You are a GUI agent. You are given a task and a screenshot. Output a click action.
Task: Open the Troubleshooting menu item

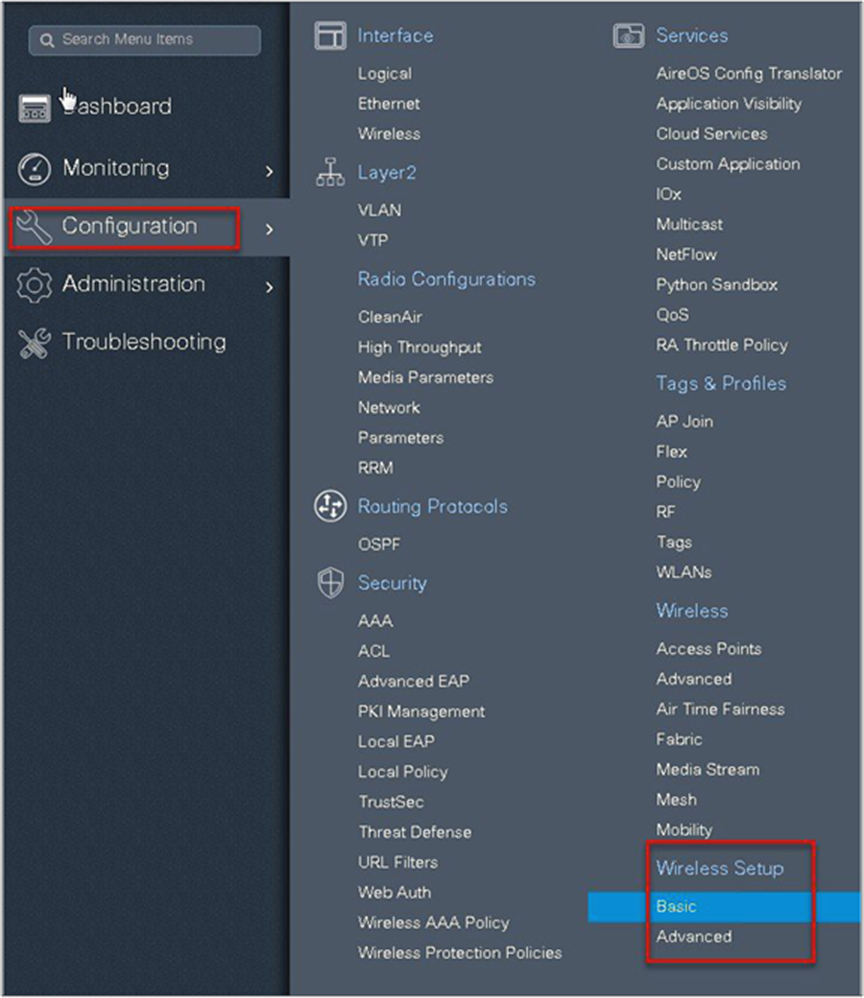tap(143, 342)
